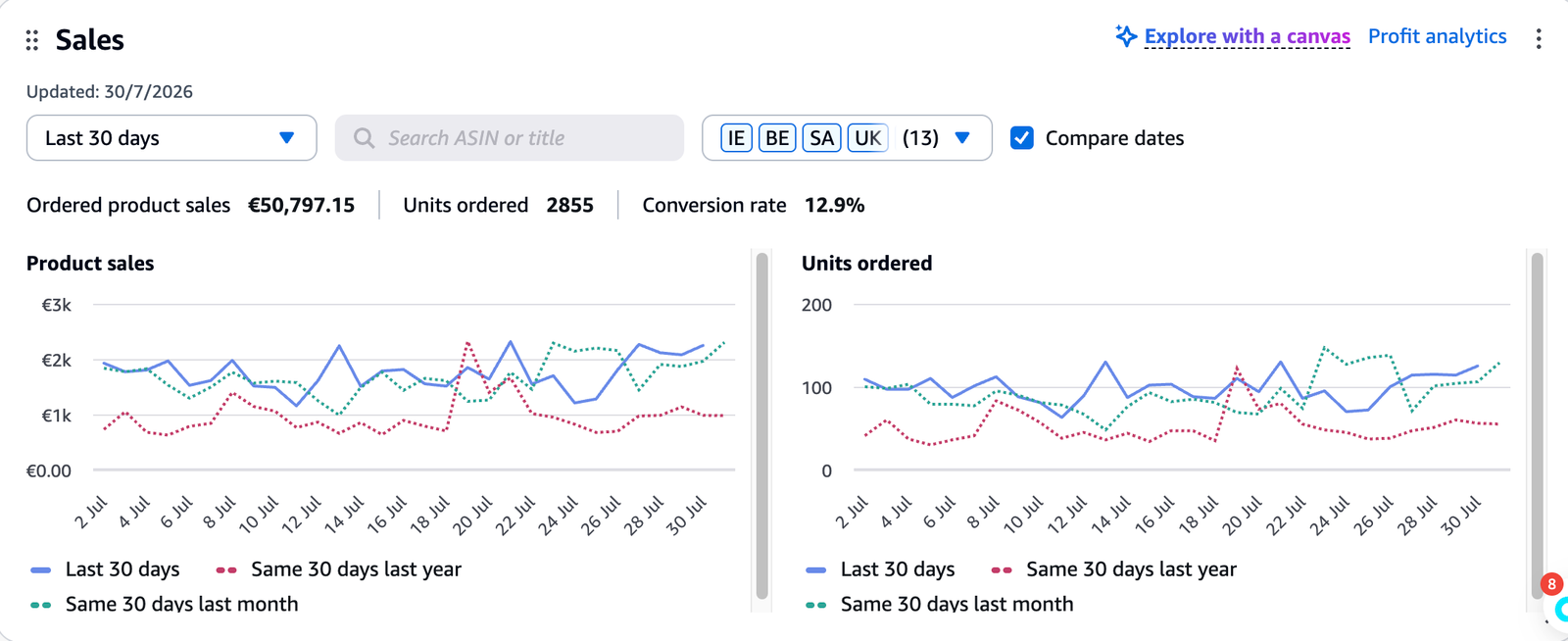Click the red notification badge showing 8
The width and height of the screenshot is (1568, 641).
coord(1551,584)
